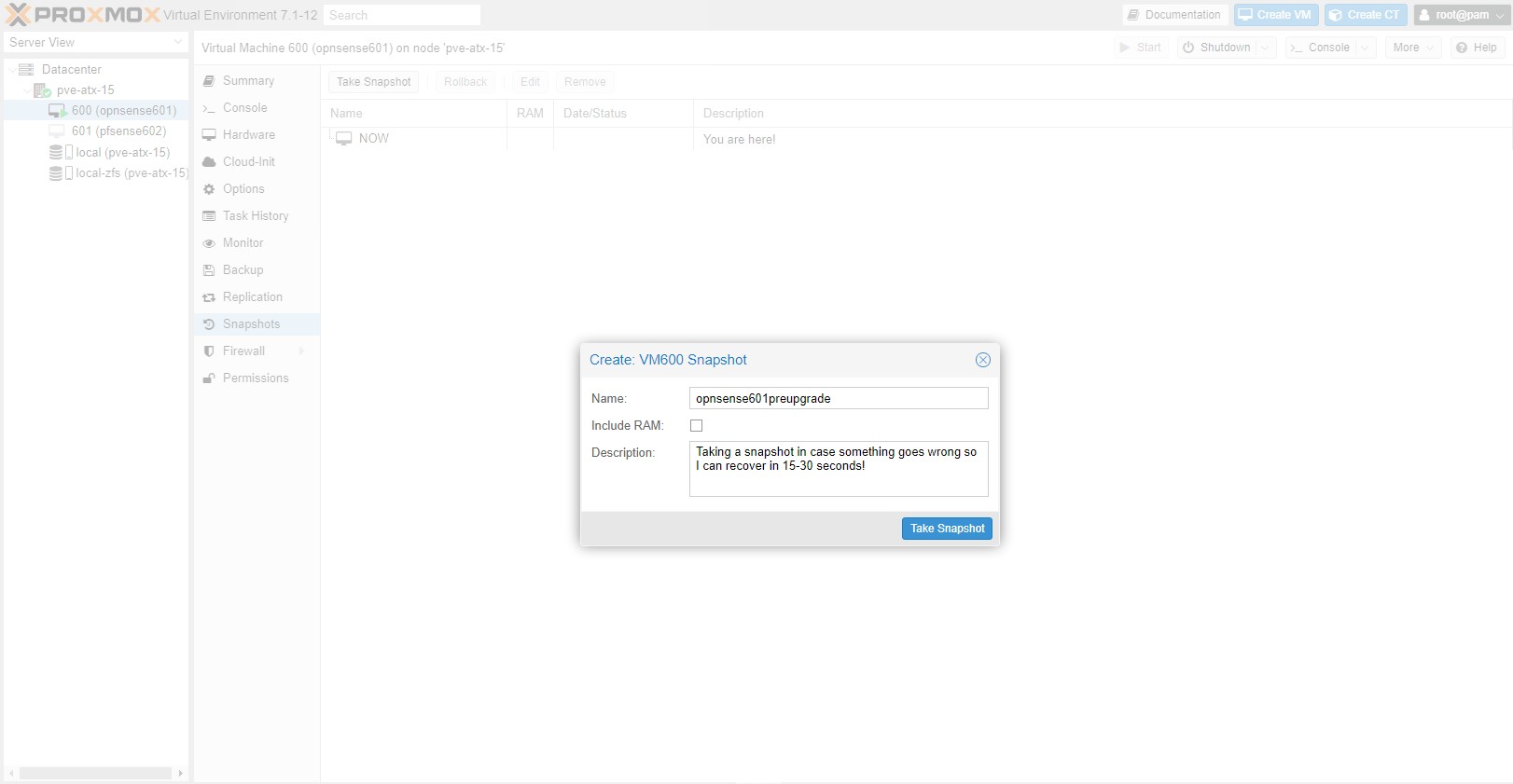
Task: Click the Summary panel icon
Action: point(209,81)
